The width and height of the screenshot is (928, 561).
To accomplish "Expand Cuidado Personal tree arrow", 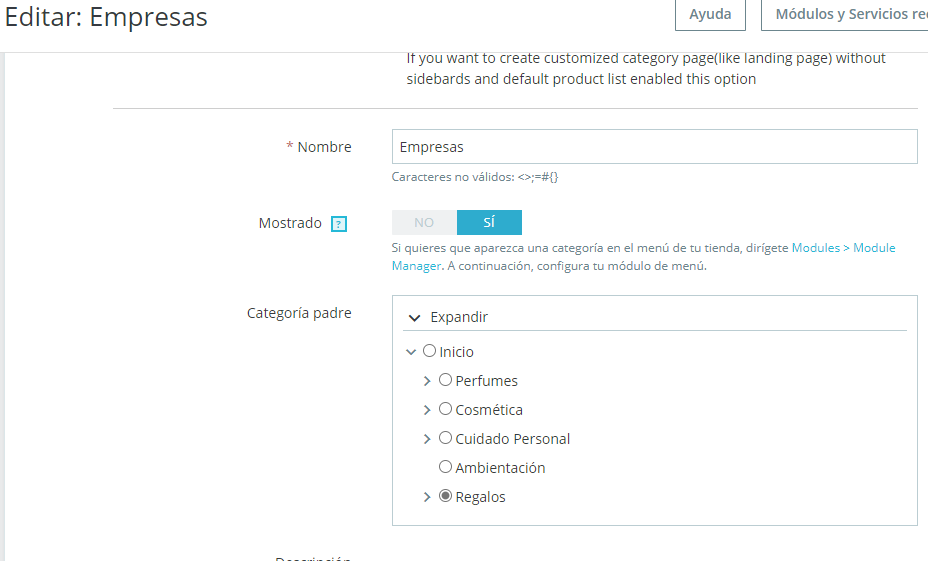I will 427,439.
